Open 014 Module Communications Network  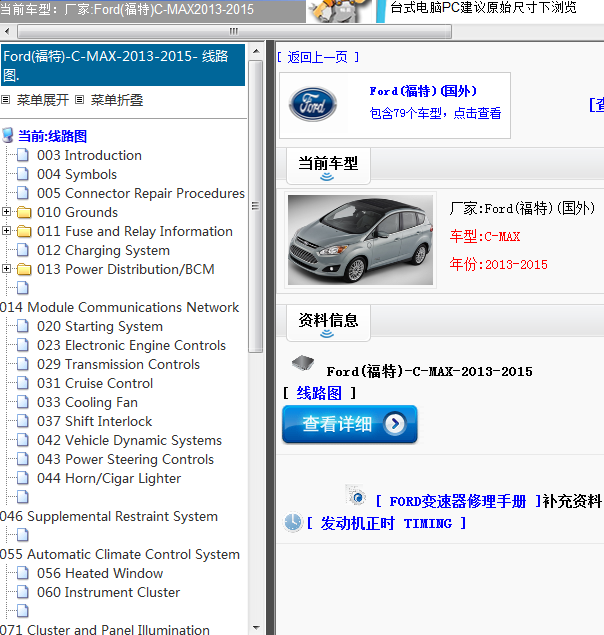pyautogui.click(x=120, y=307)
